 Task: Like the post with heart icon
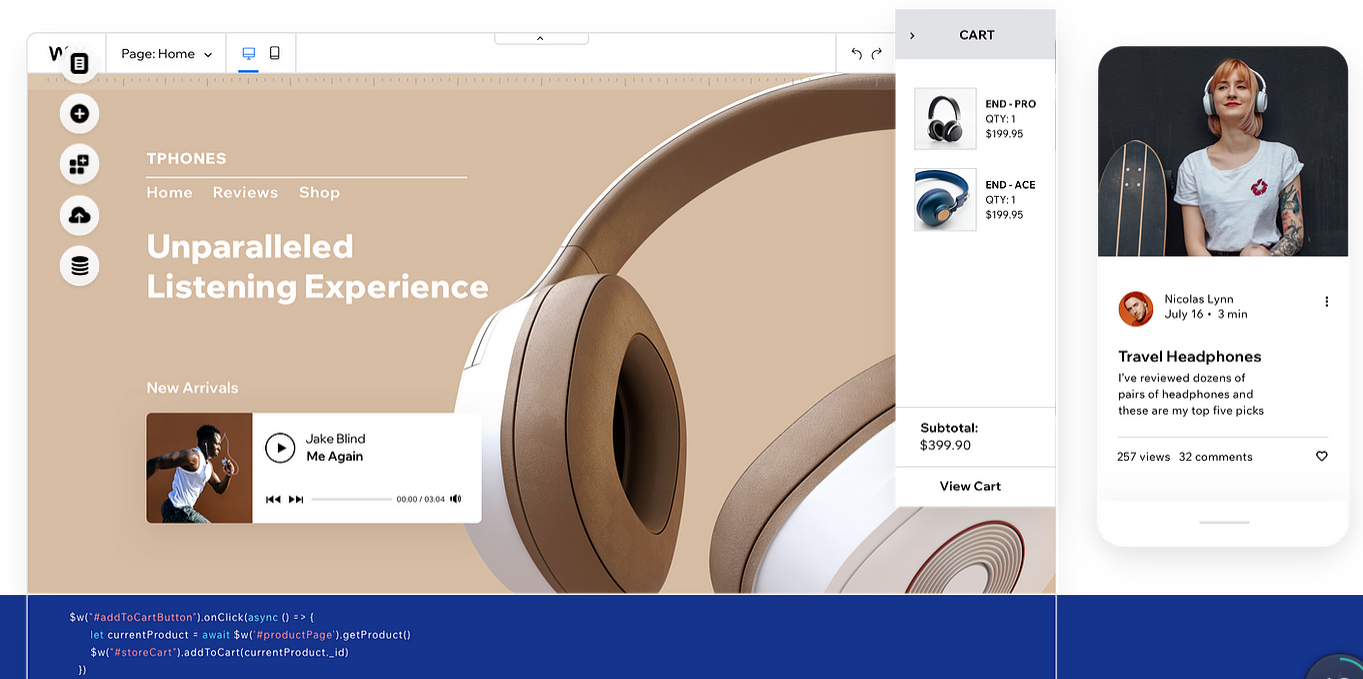pyautogui.click(x=1321, y=456)
